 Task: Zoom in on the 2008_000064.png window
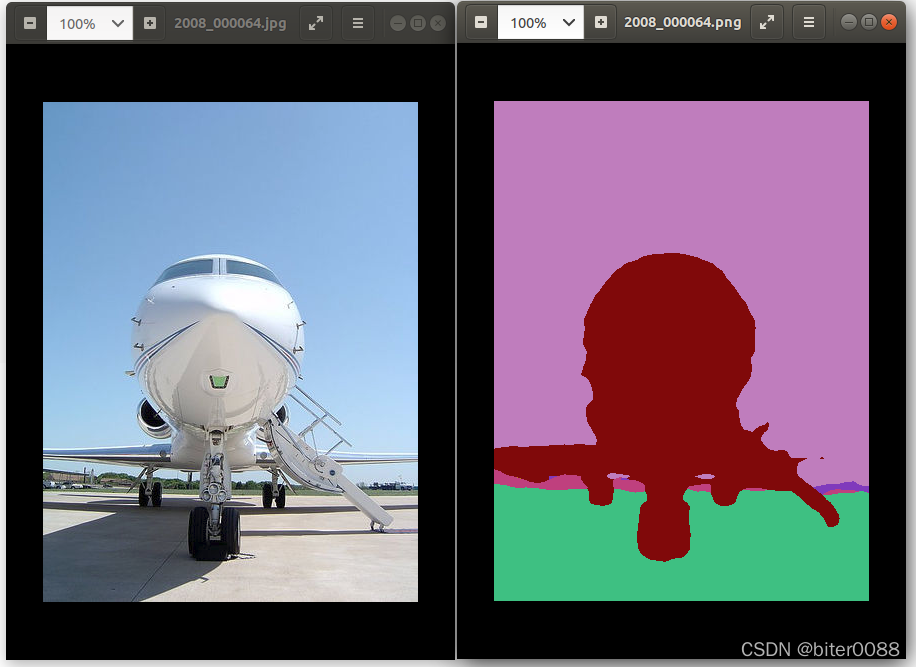coord(601,22)
